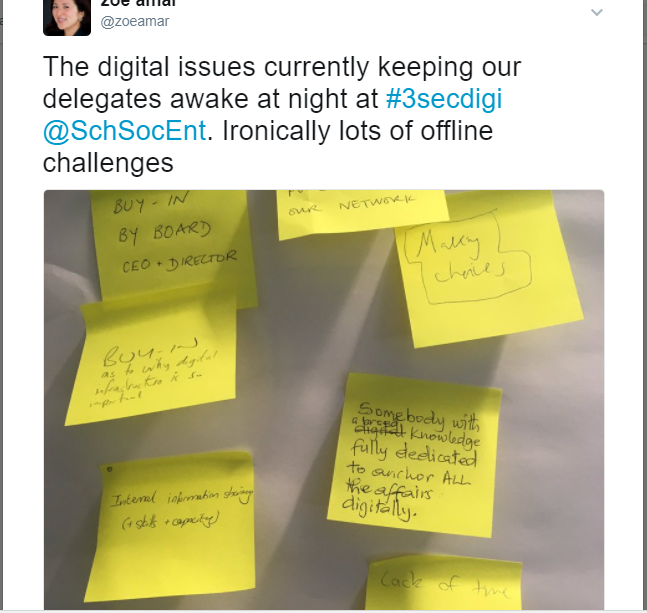Open Zoe Amar's profile picture avatar
Screen dimensions: 647x613
click(67, 18)
